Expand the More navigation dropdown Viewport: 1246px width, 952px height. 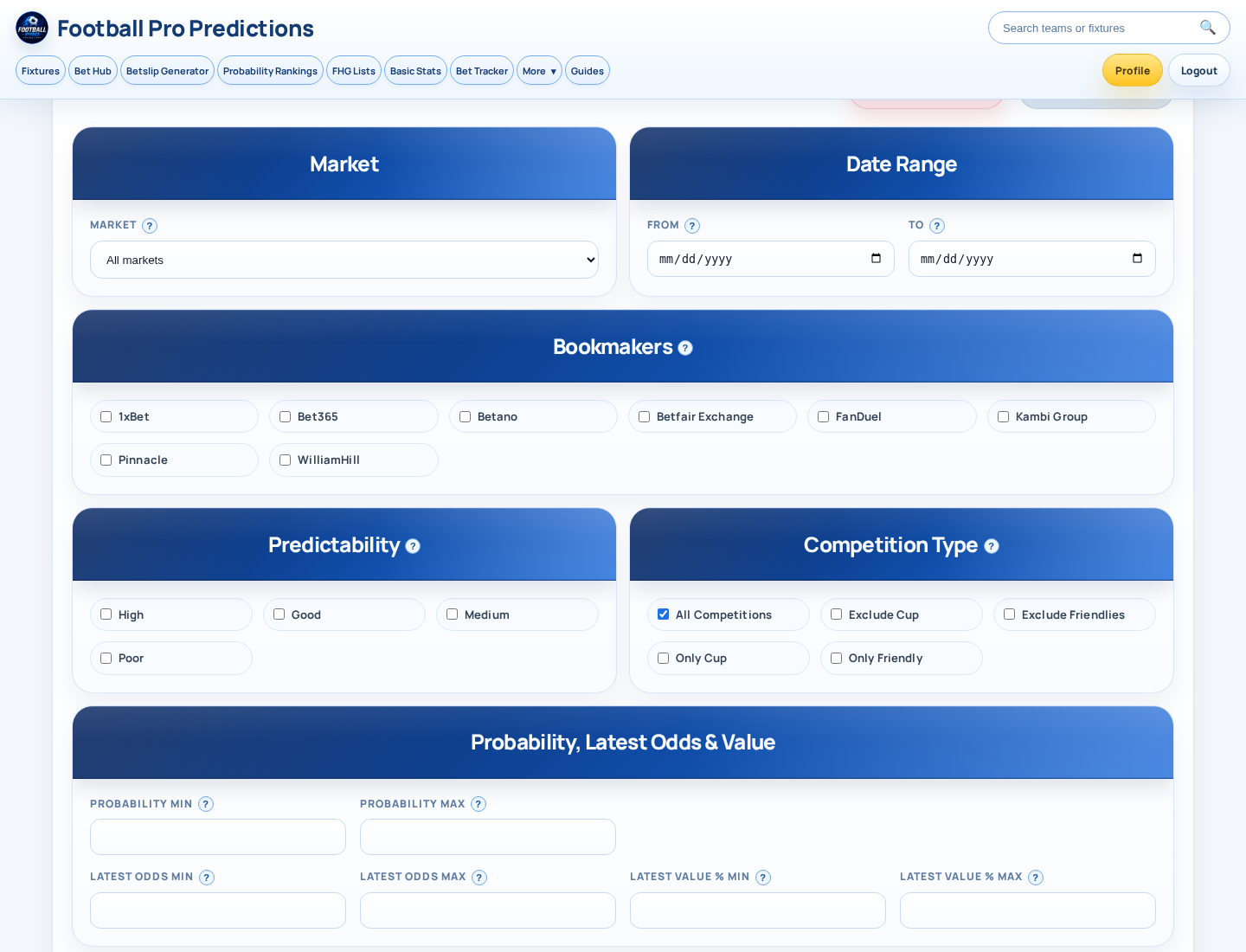pos(539,71)
